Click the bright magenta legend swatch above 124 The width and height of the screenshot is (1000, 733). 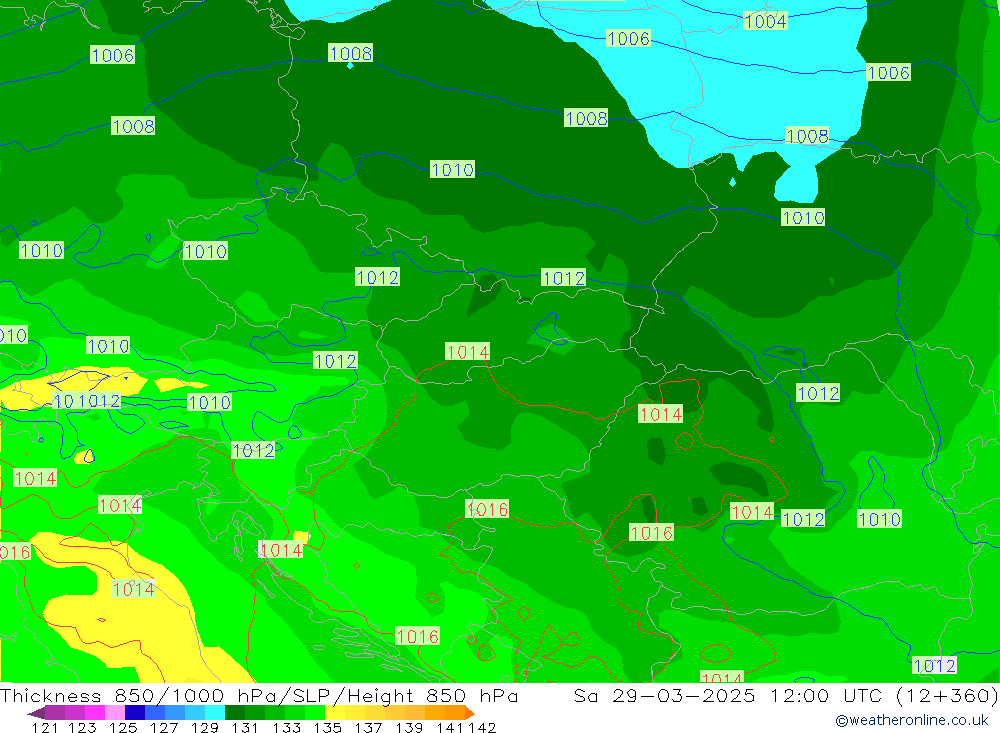pos(95,713)
